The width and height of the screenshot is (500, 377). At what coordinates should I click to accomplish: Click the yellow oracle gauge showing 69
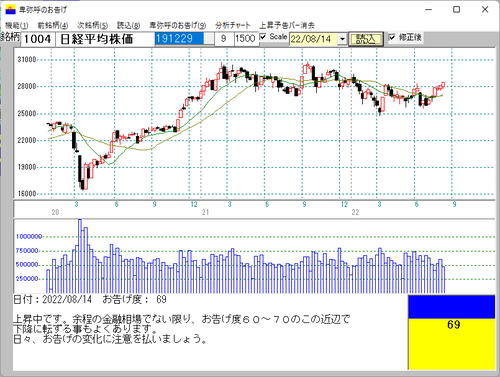coord(452,344)
